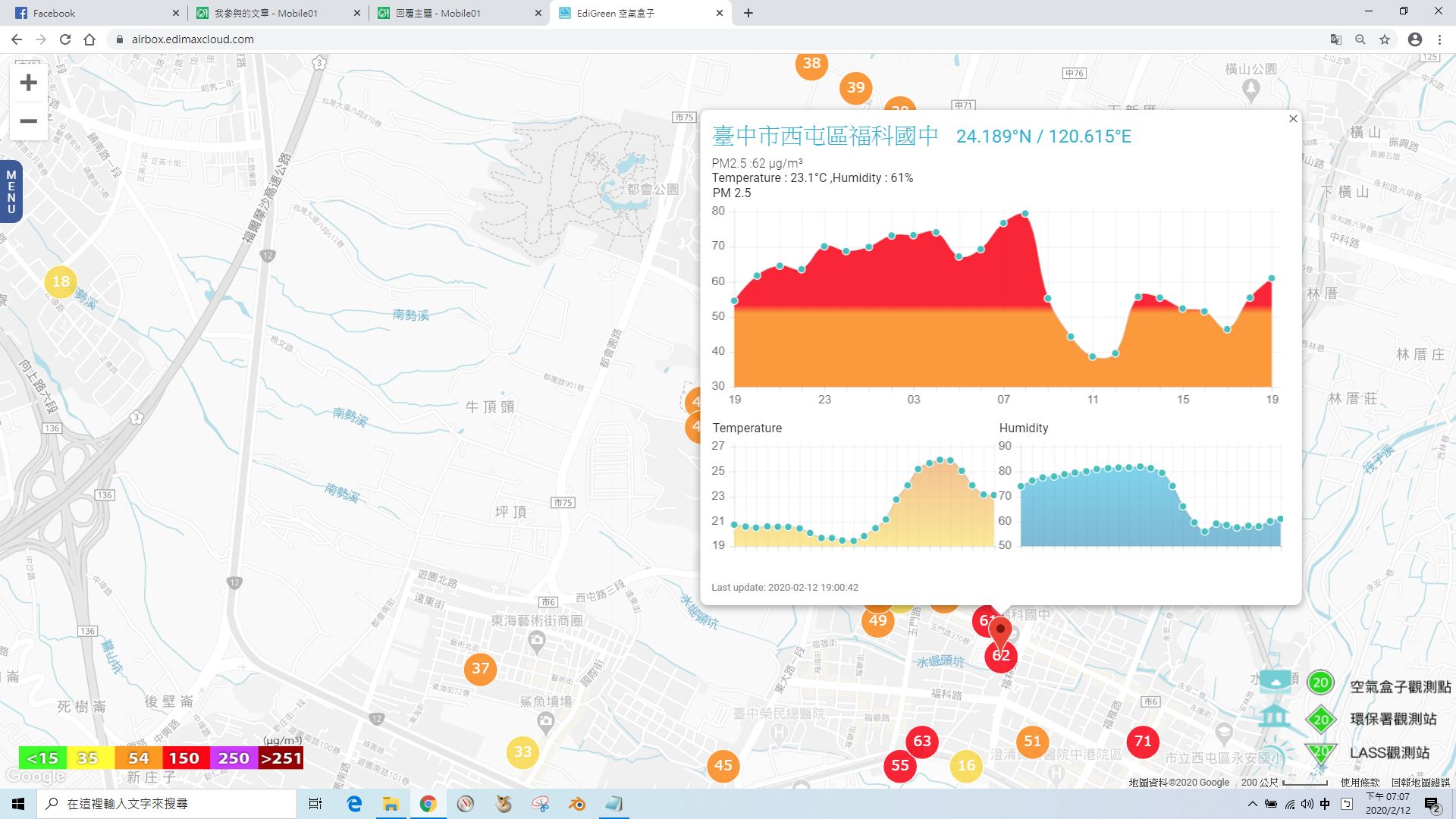Click the orange 54 legend swatch
The image size is (1456, 819).
coord(138,758)
